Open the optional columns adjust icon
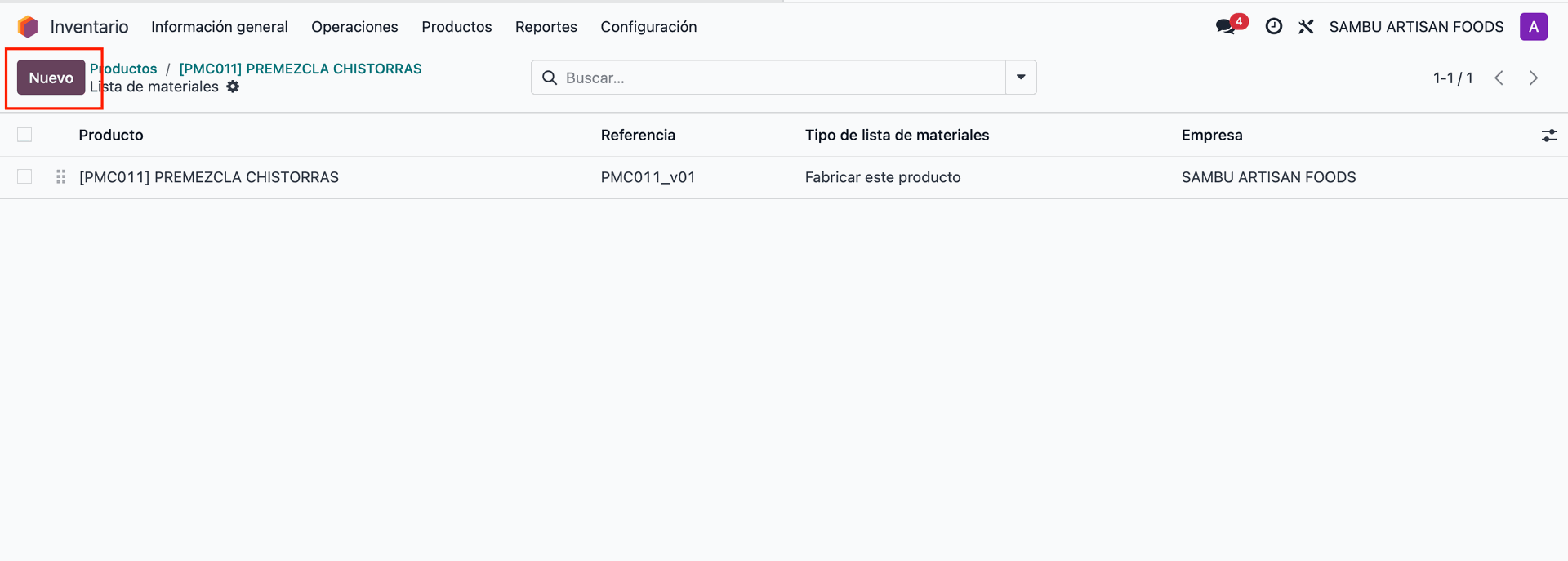This screenshot has width=1568, height=561. coord(1548,136)
